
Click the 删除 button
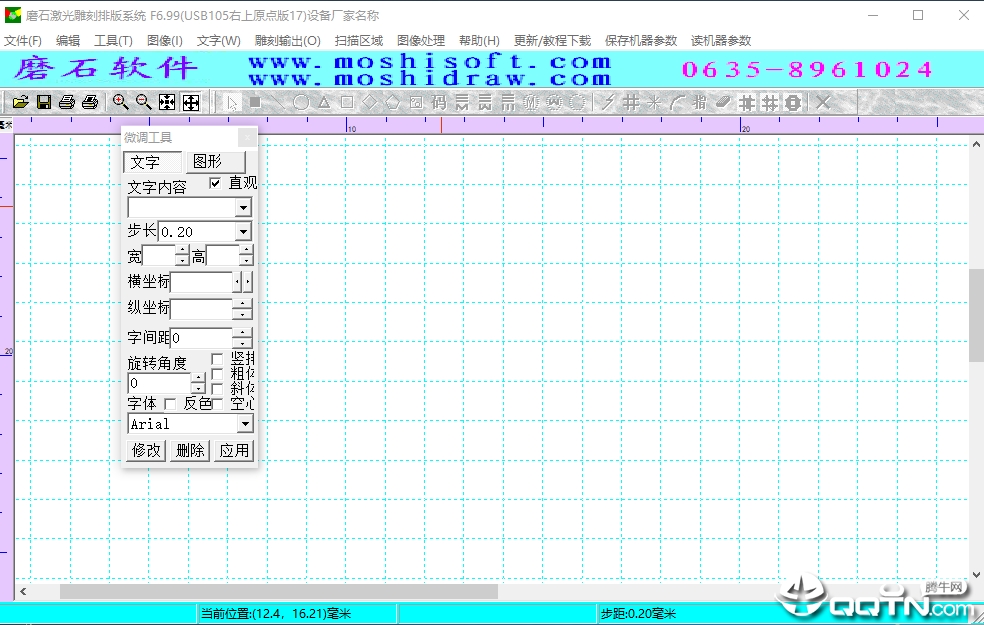coord(190,450)
